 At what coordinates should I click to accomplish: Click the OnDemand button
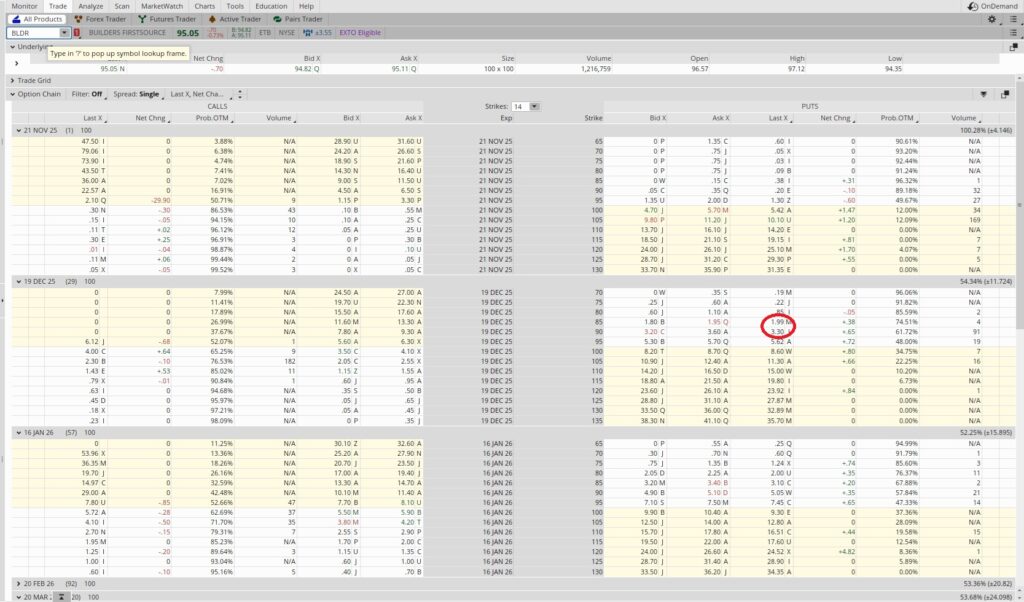click(x=994, y=5)
